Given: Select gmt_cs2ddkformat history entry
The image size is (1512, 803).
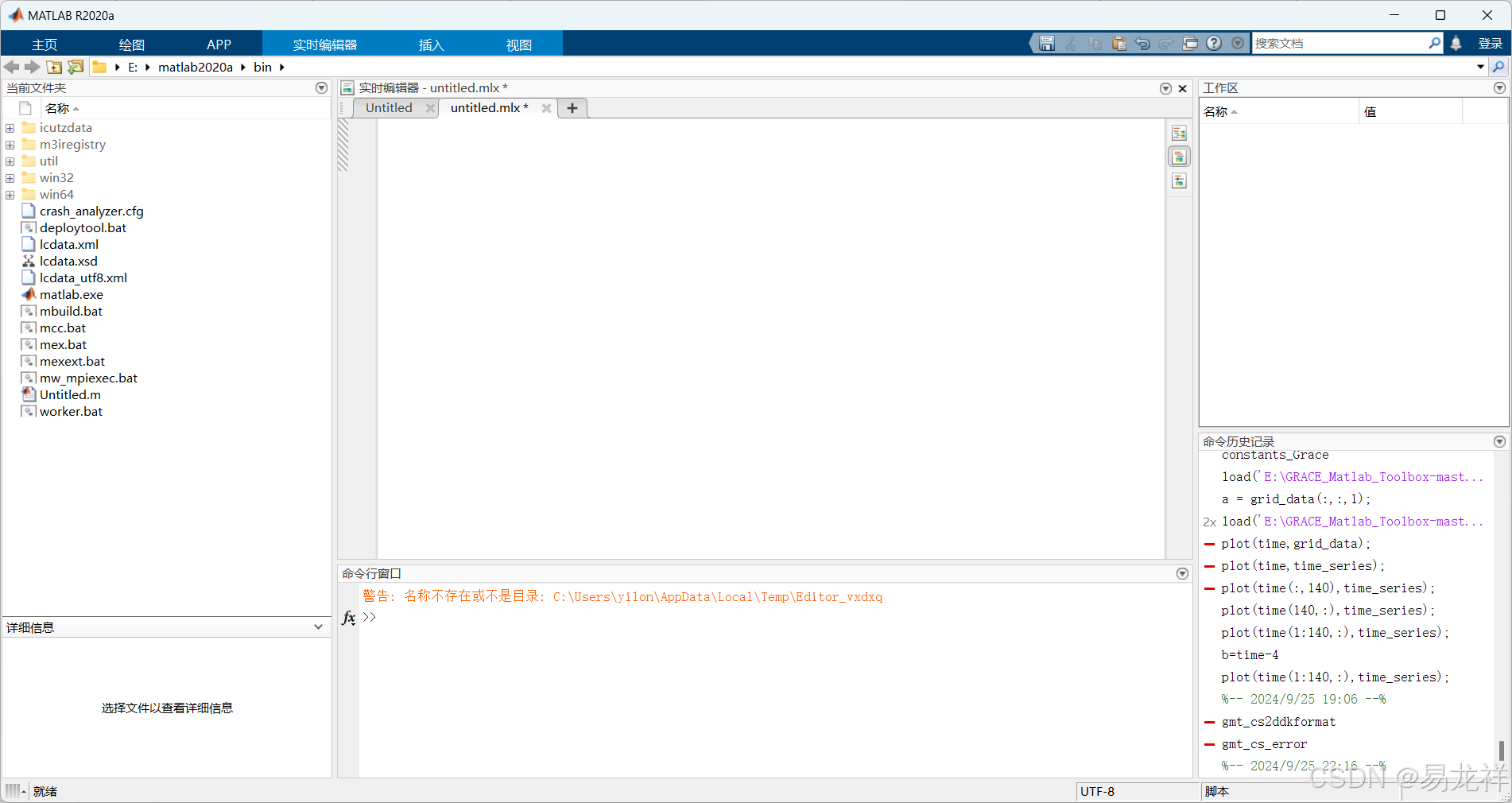Looking at the screenshot, I should coord(1278,722).
